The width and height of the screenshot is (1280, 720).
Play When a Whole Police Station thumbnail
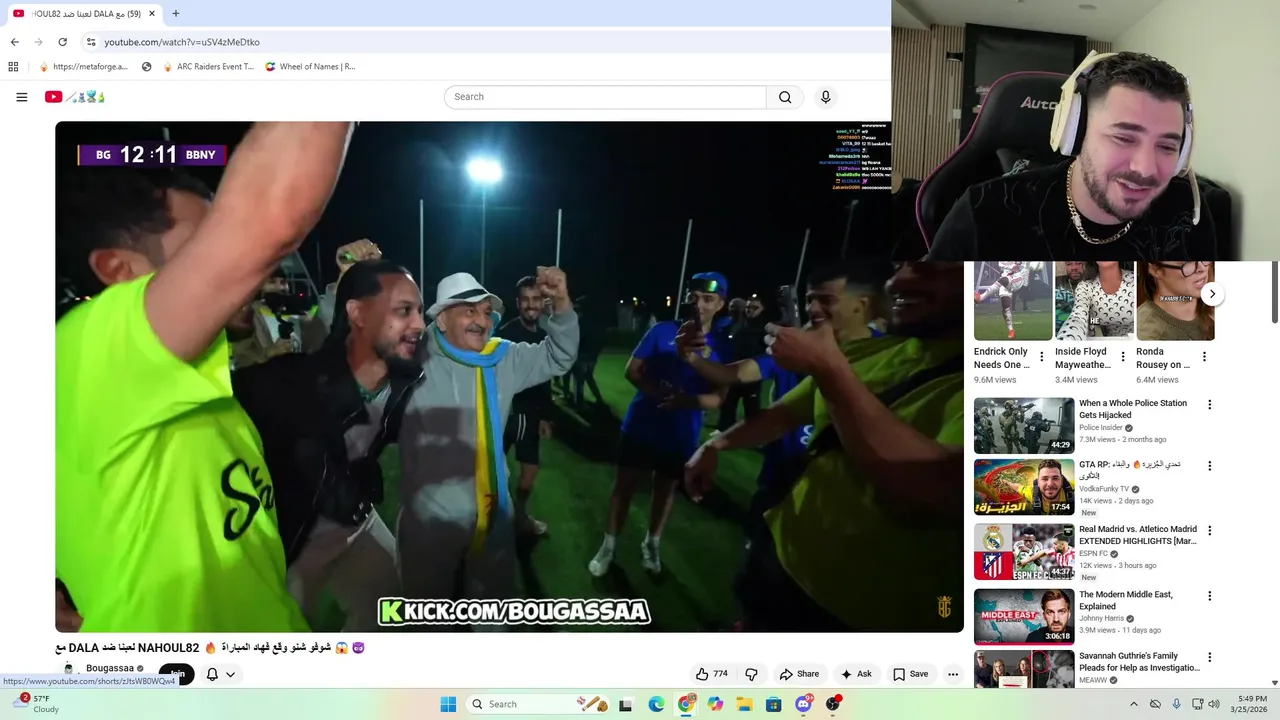tap(1024, 426)
